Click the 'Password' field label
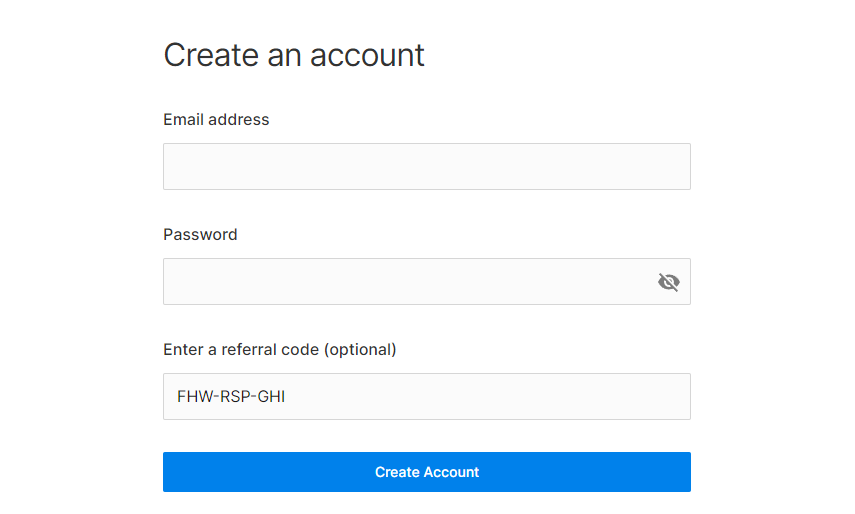Image resolution: width=855 pixels, height=514 pixels. 200,234
